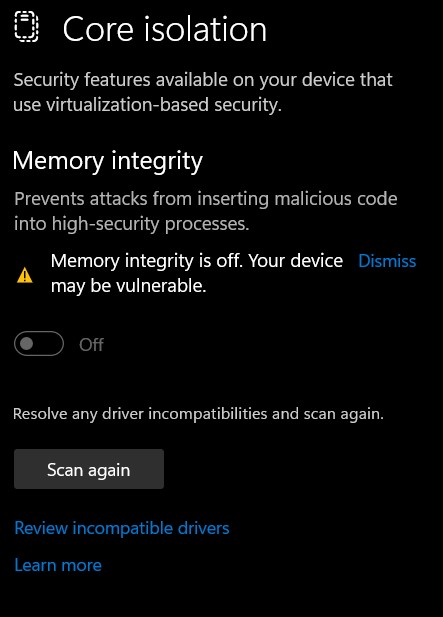Screen dimensions: 443x617
Task: Click the Memory integrity is off message
Action: [x=197, y=273]
